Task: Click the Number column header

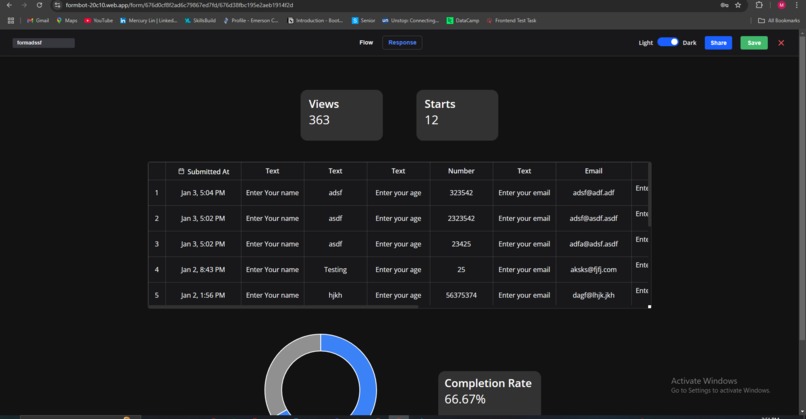Action: [x=461, y=171]
